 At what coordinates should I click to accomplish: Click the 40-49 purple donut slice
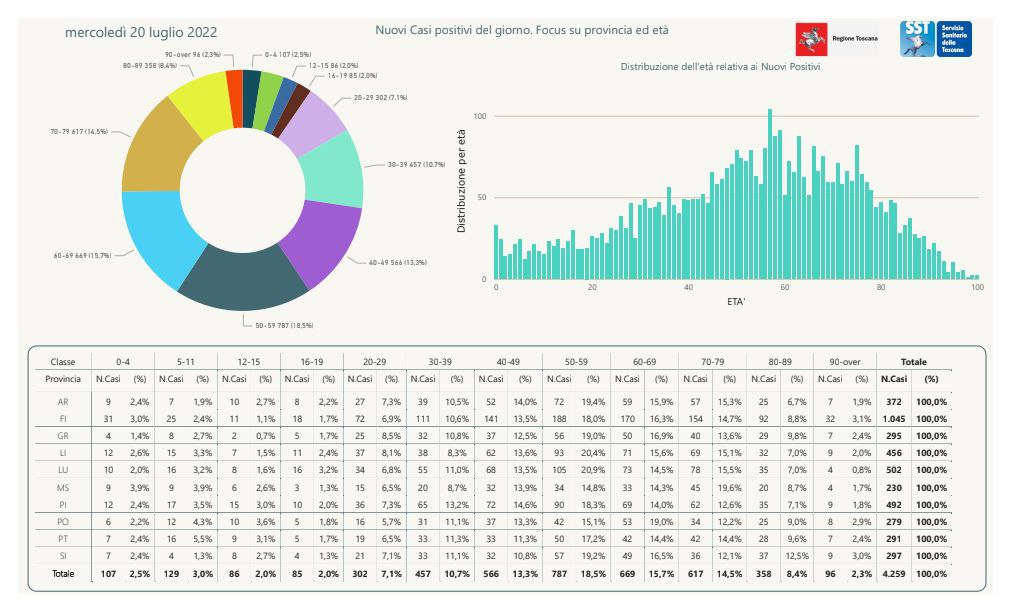pos(322,240)
